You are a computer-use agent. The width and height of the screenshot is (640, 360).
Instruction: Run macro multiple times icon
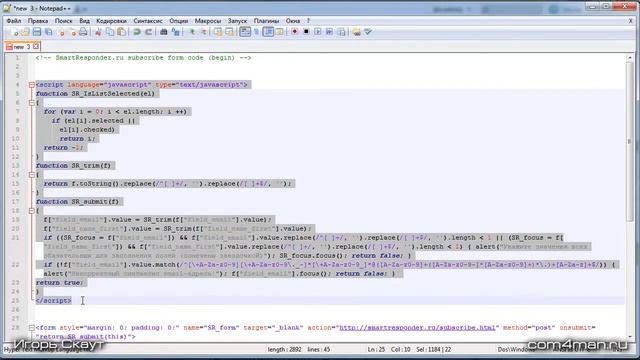329,32
